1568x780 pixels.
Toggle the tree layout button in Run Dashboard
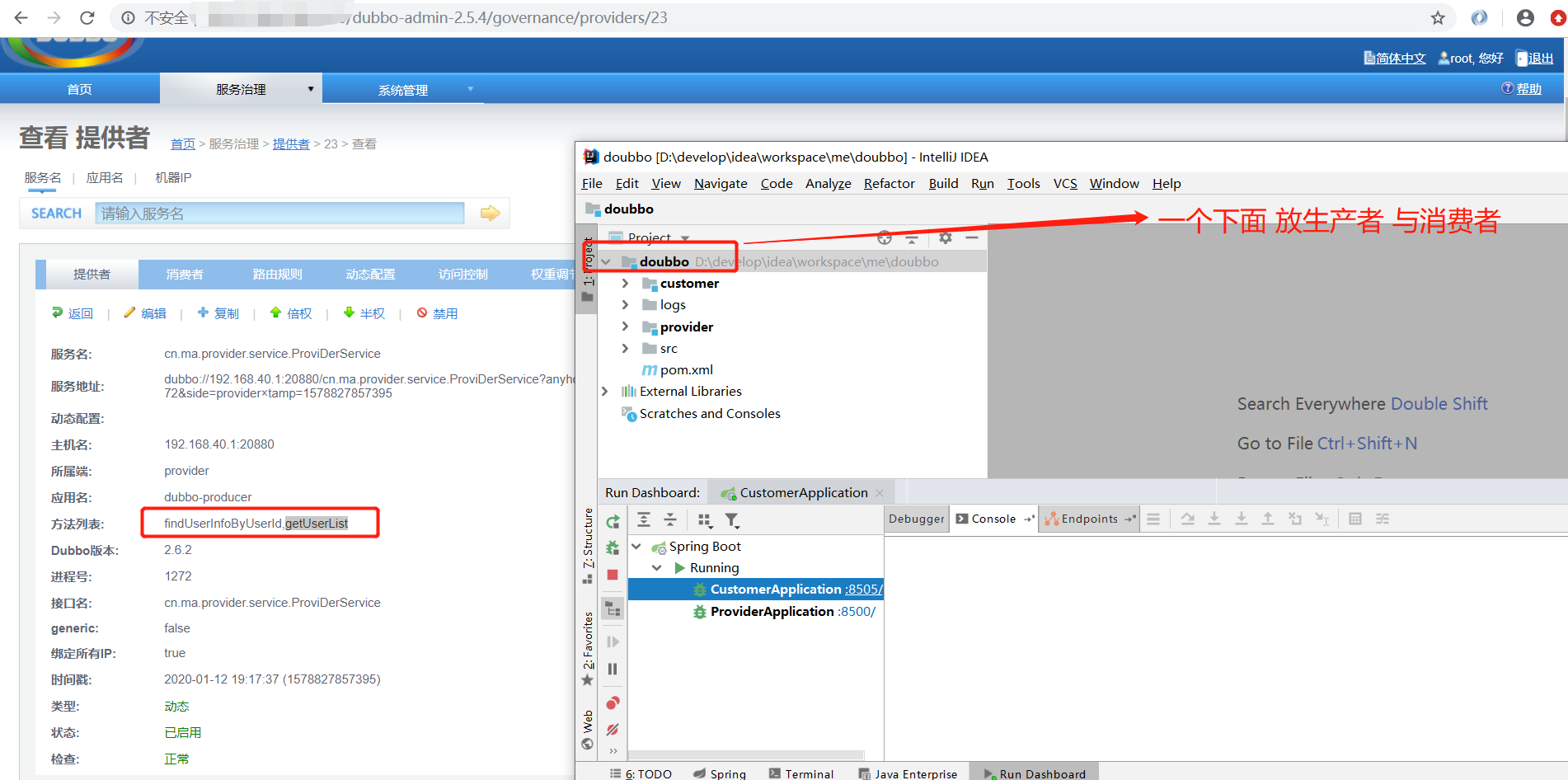(613, 609)
